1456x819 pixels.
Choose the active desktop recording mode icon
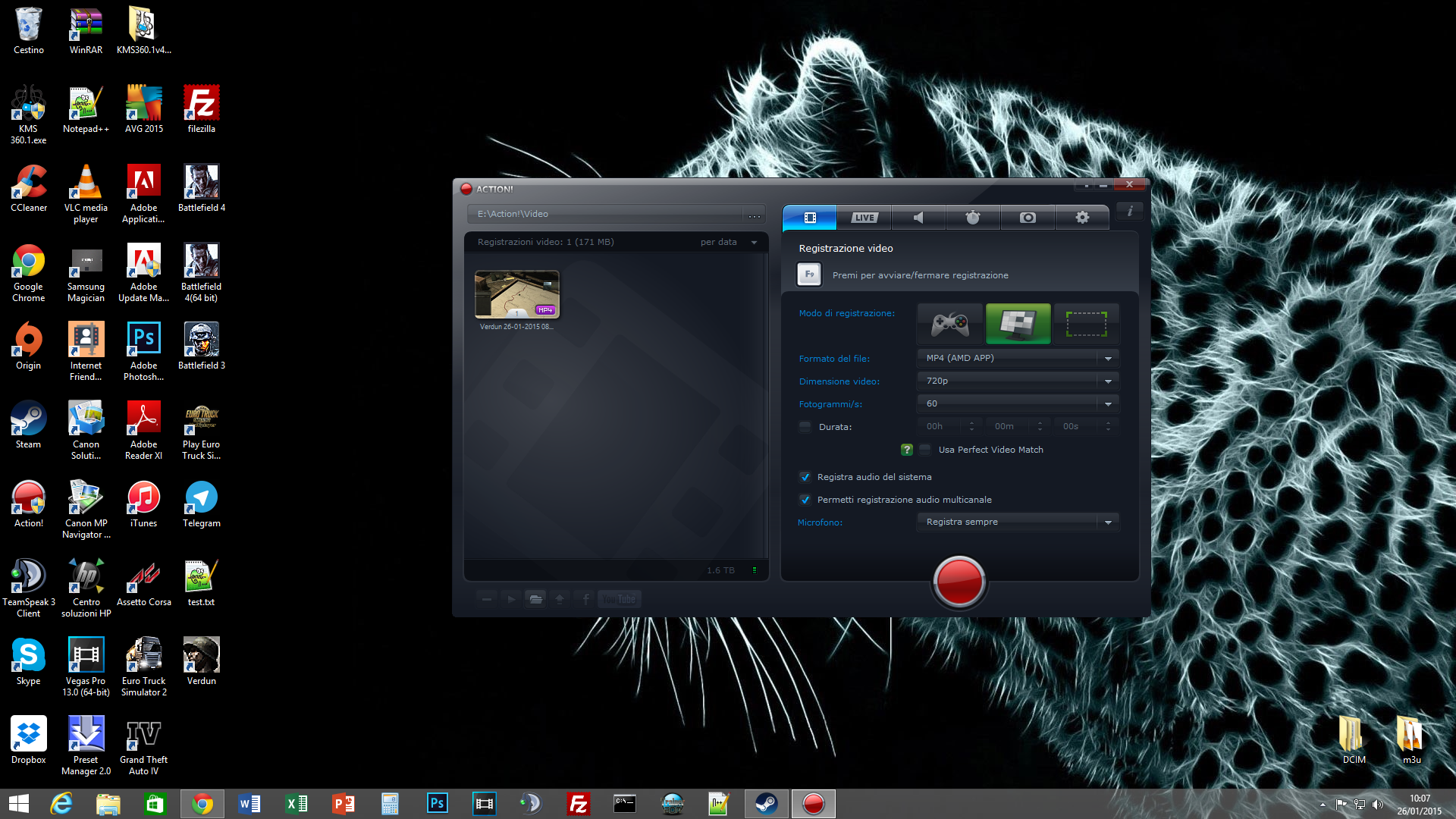pos(1018,325)
